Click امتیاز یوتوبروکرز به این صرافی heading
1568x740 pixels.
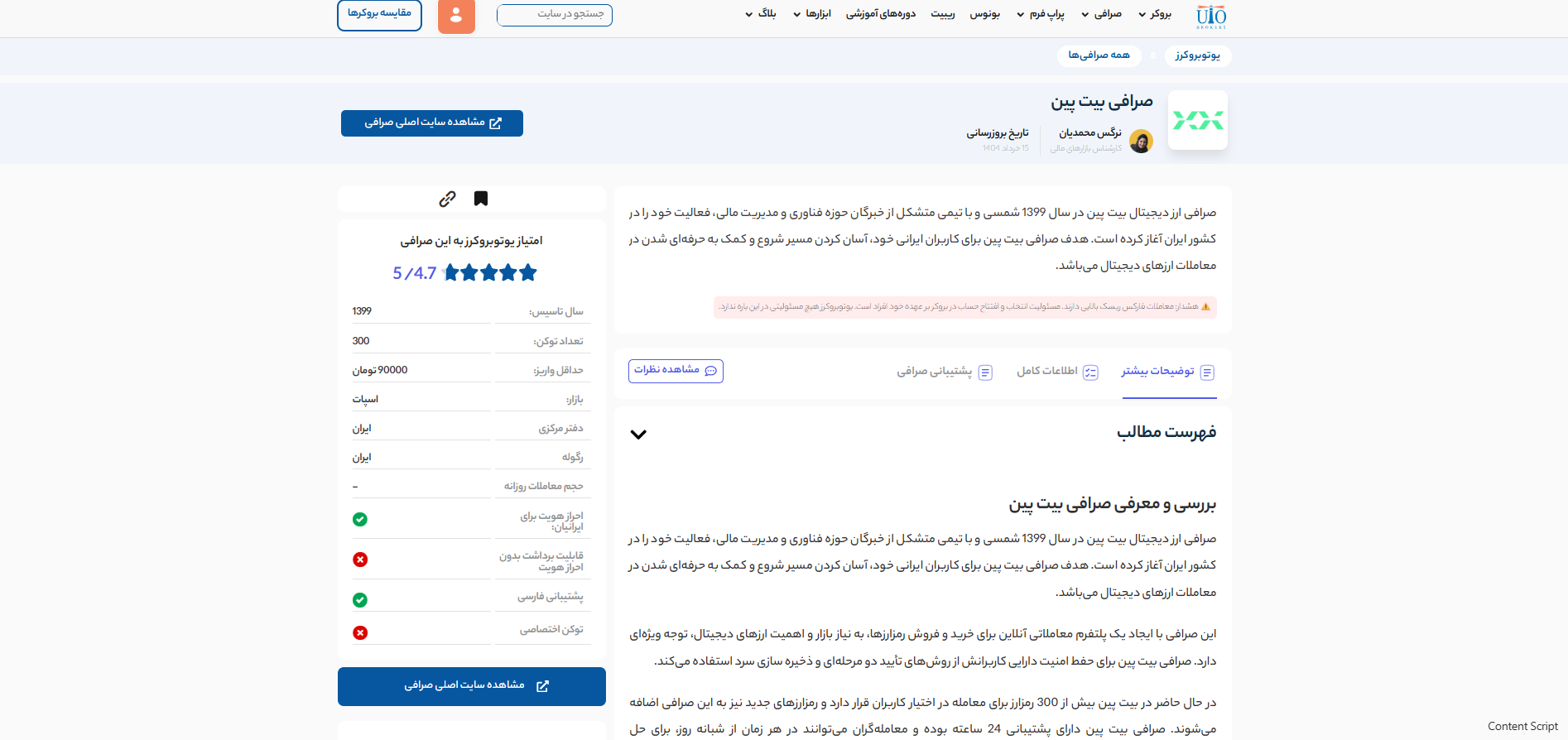pos(471,241)
